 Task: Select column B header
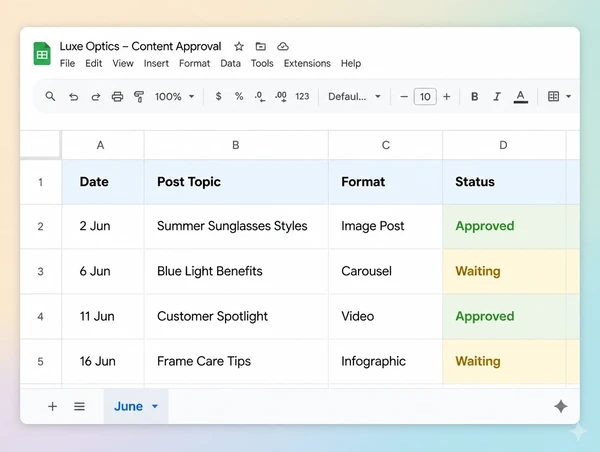236,145
